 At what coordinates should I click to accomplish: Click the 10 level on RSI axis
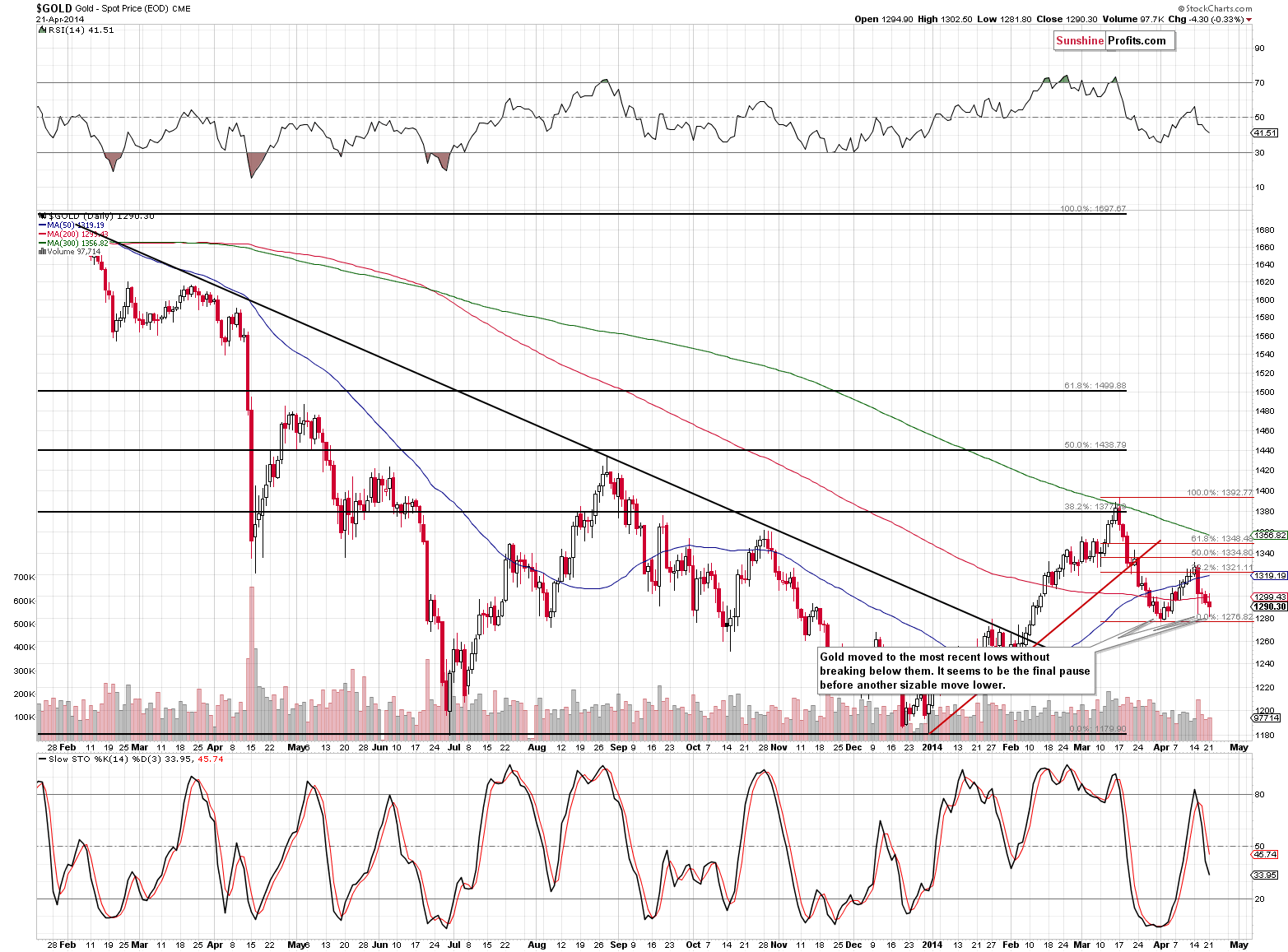coord(1260,188)
